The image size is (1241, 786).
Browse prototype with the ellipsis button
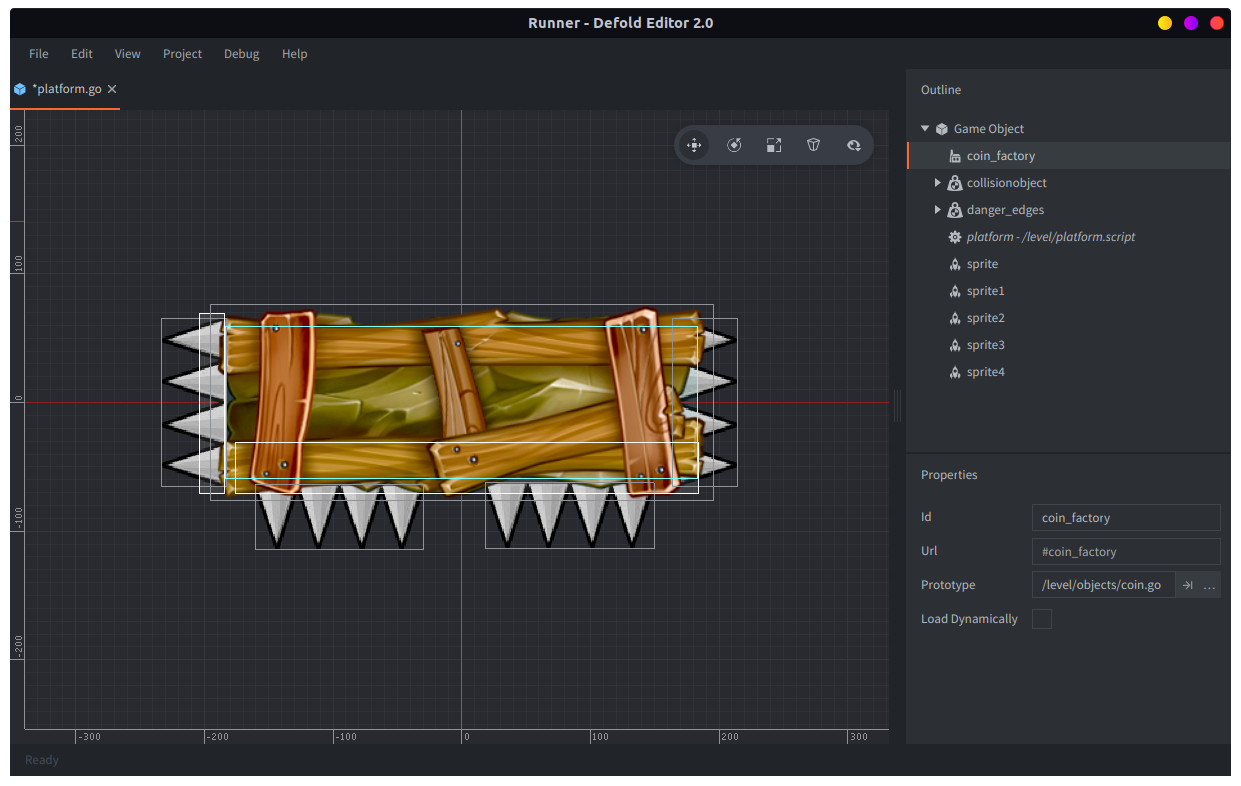pyautogui.click(x=1209, y=585)
